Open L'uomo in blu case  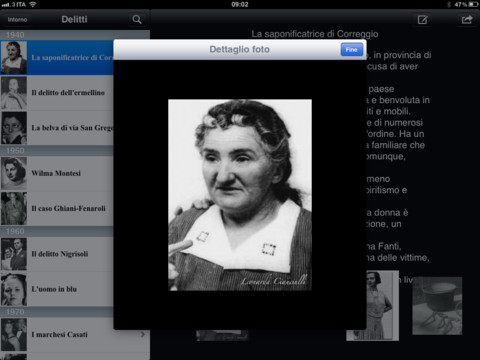click(x=57, y=289)
